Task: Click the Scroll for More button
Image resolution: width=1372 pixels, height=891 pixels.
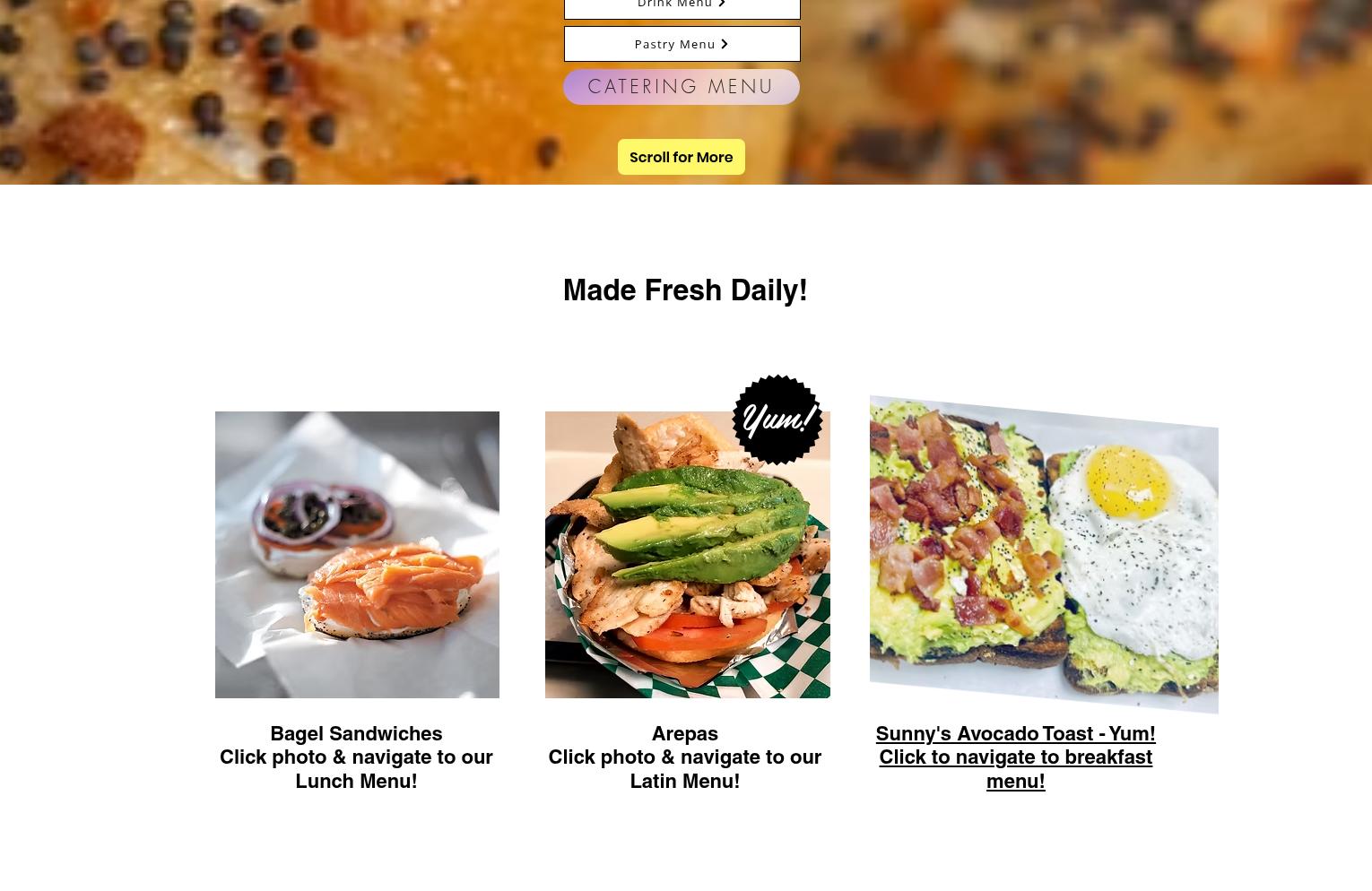Action: click(x=682, y=157)
